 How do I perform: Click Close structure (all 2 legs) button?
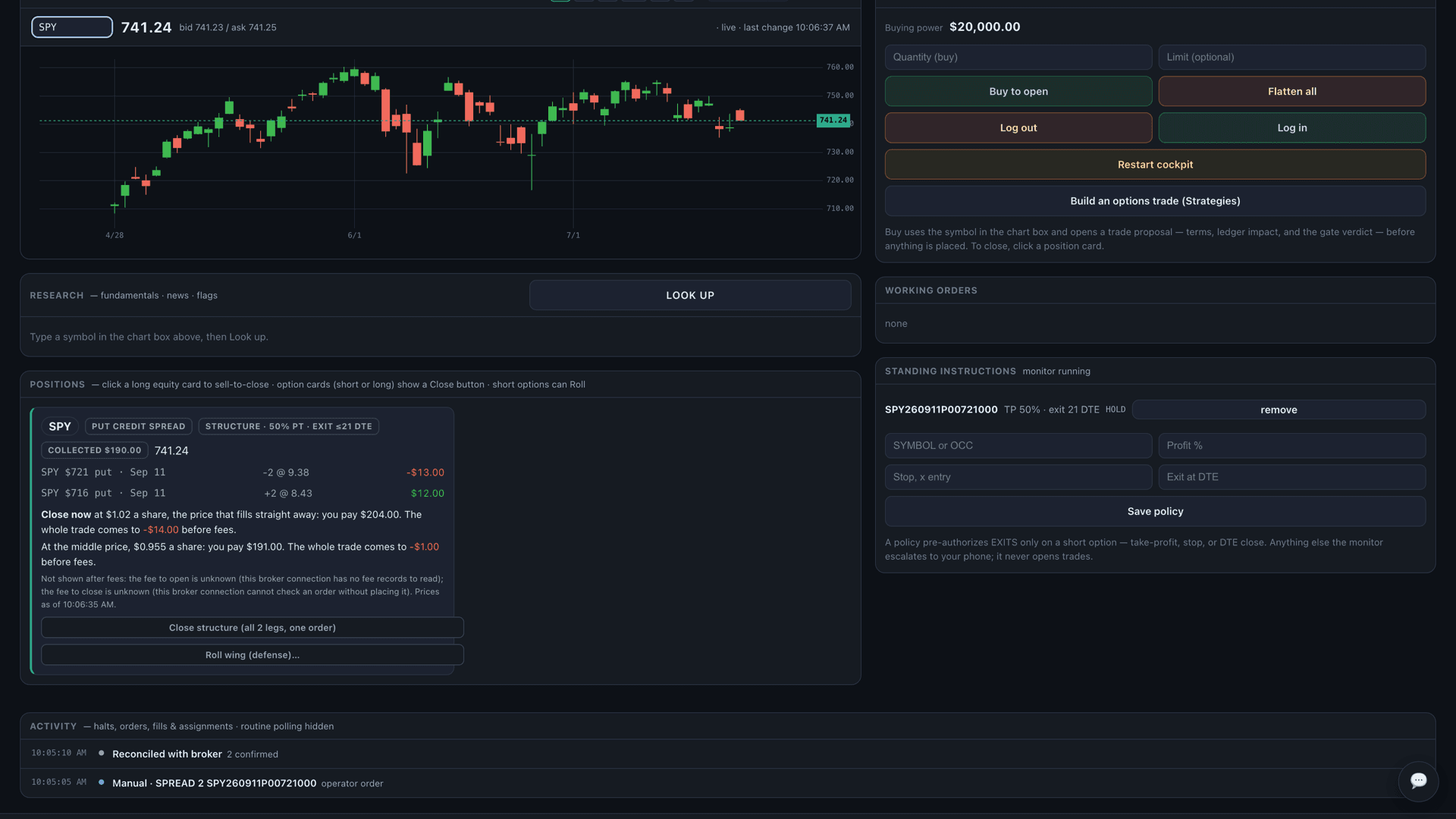(x=253, y=628)
